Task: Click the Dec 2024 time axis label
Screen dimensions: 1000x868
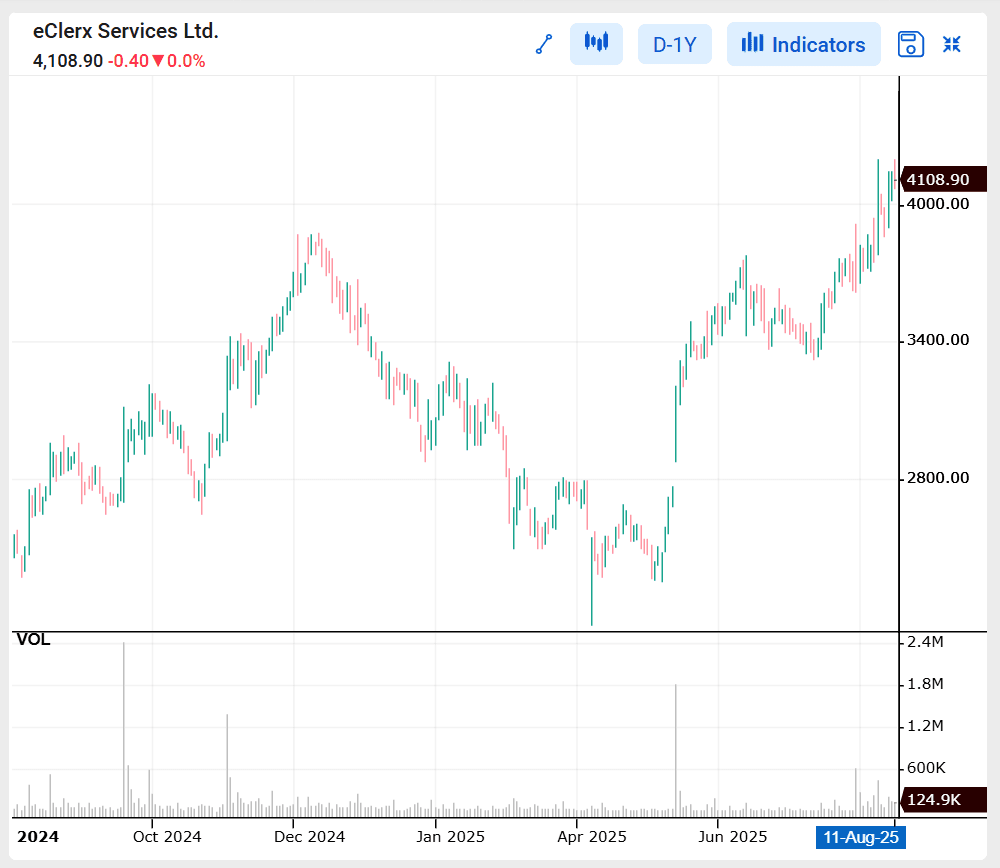Action: click(x=309, y=837)
